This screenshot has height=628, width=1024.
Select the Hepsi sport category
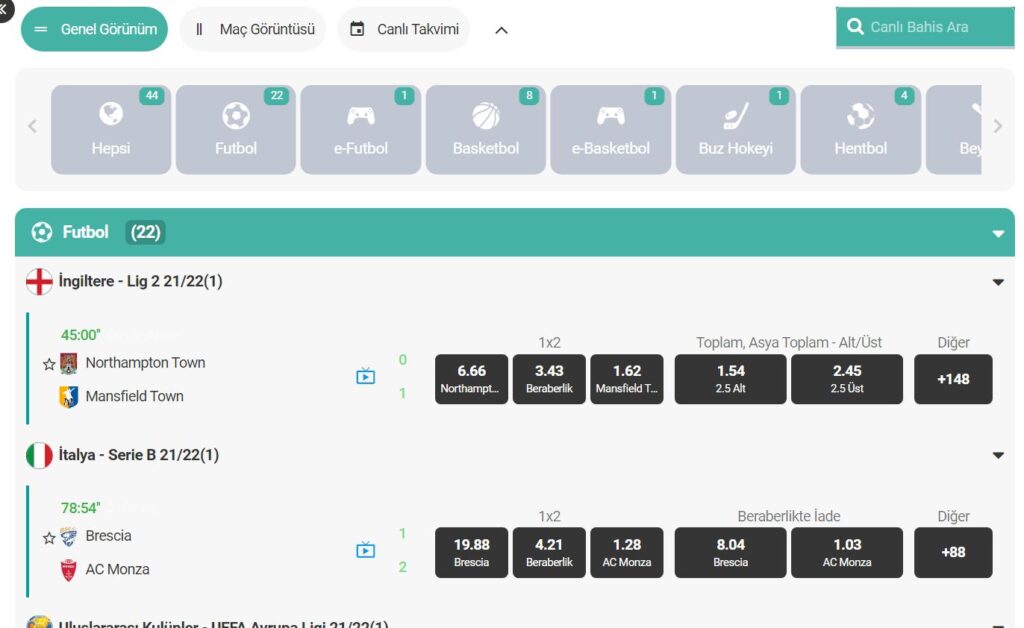point(111,129)
